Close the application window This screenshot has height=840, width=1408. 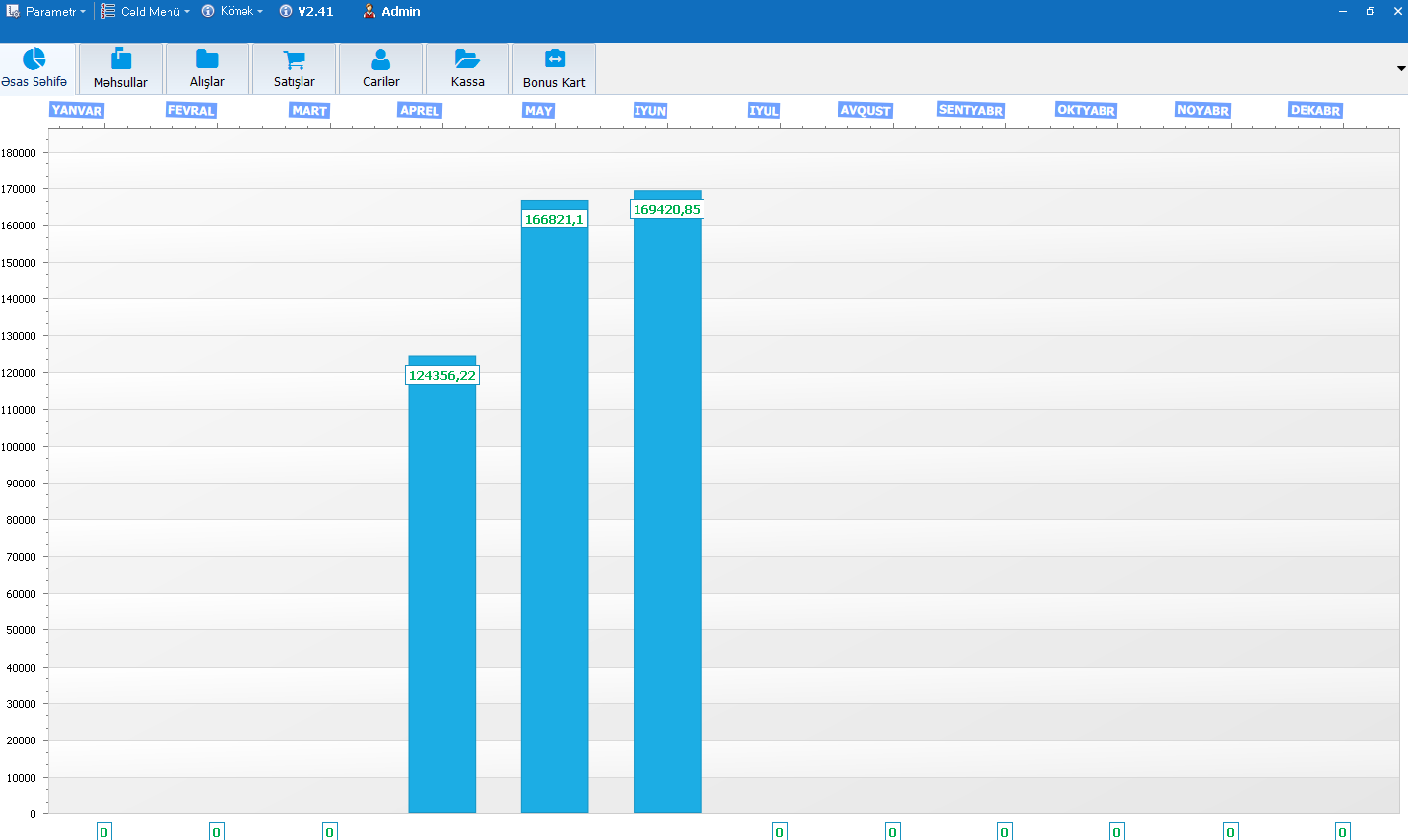(1397, 11)
